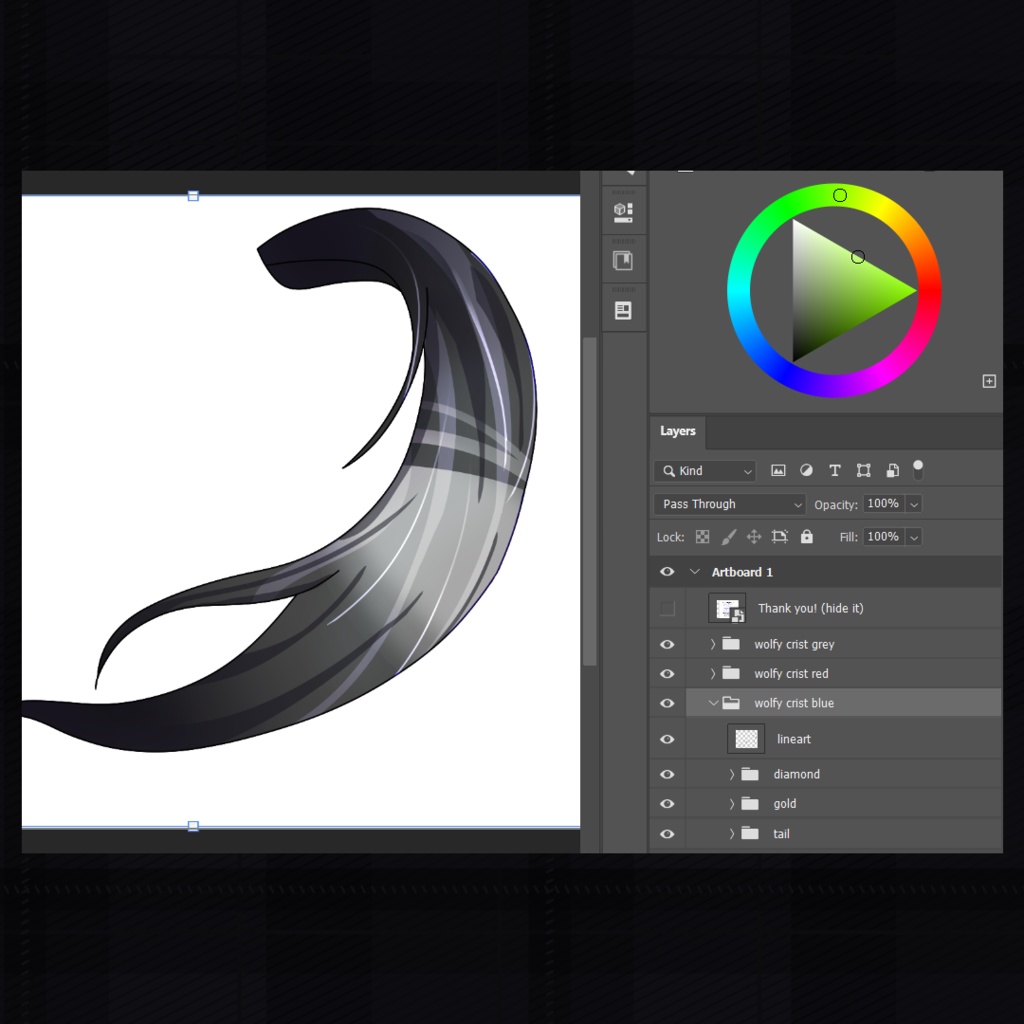Click the 'diamond' group name
Viewport: 1024px width, 1024px height.
click(x=796, y=775)
